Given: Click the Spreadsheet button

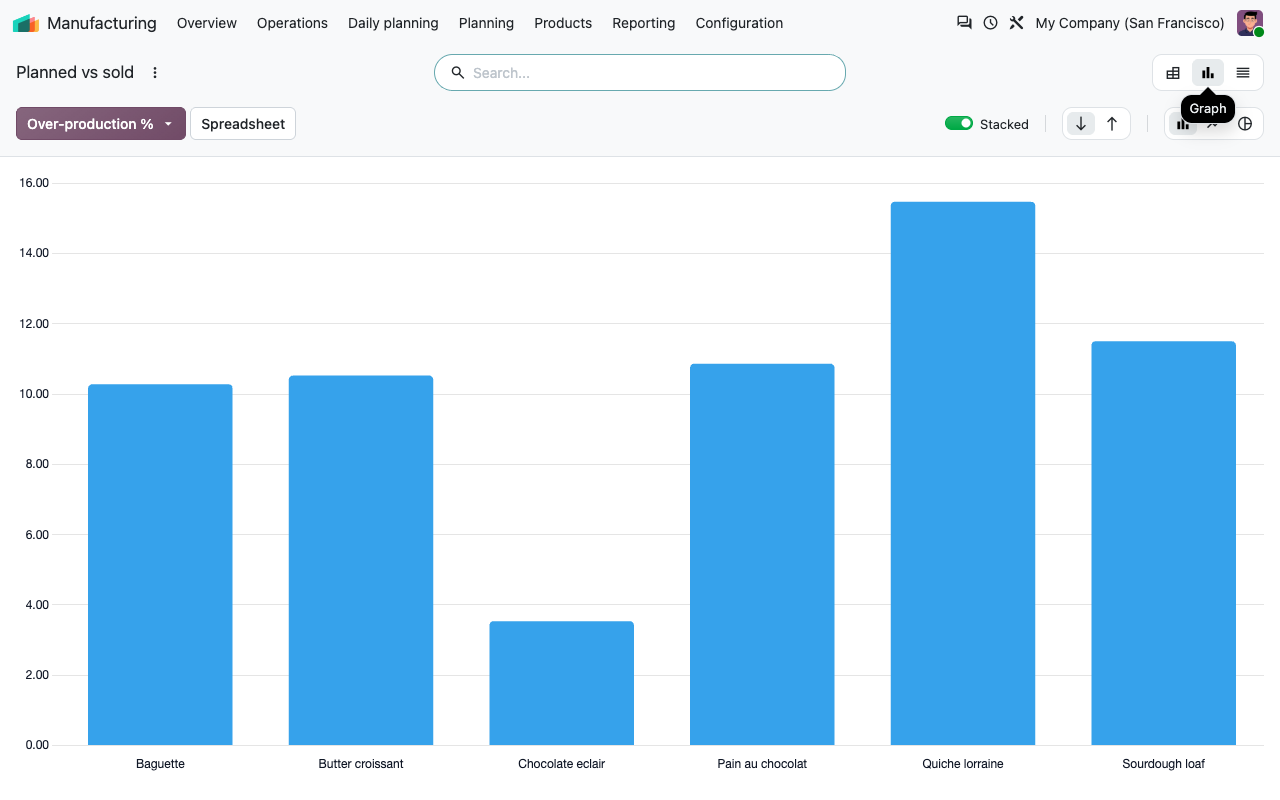Looking at the screenshot, I should pyautogui.click(x=243, y=124).
